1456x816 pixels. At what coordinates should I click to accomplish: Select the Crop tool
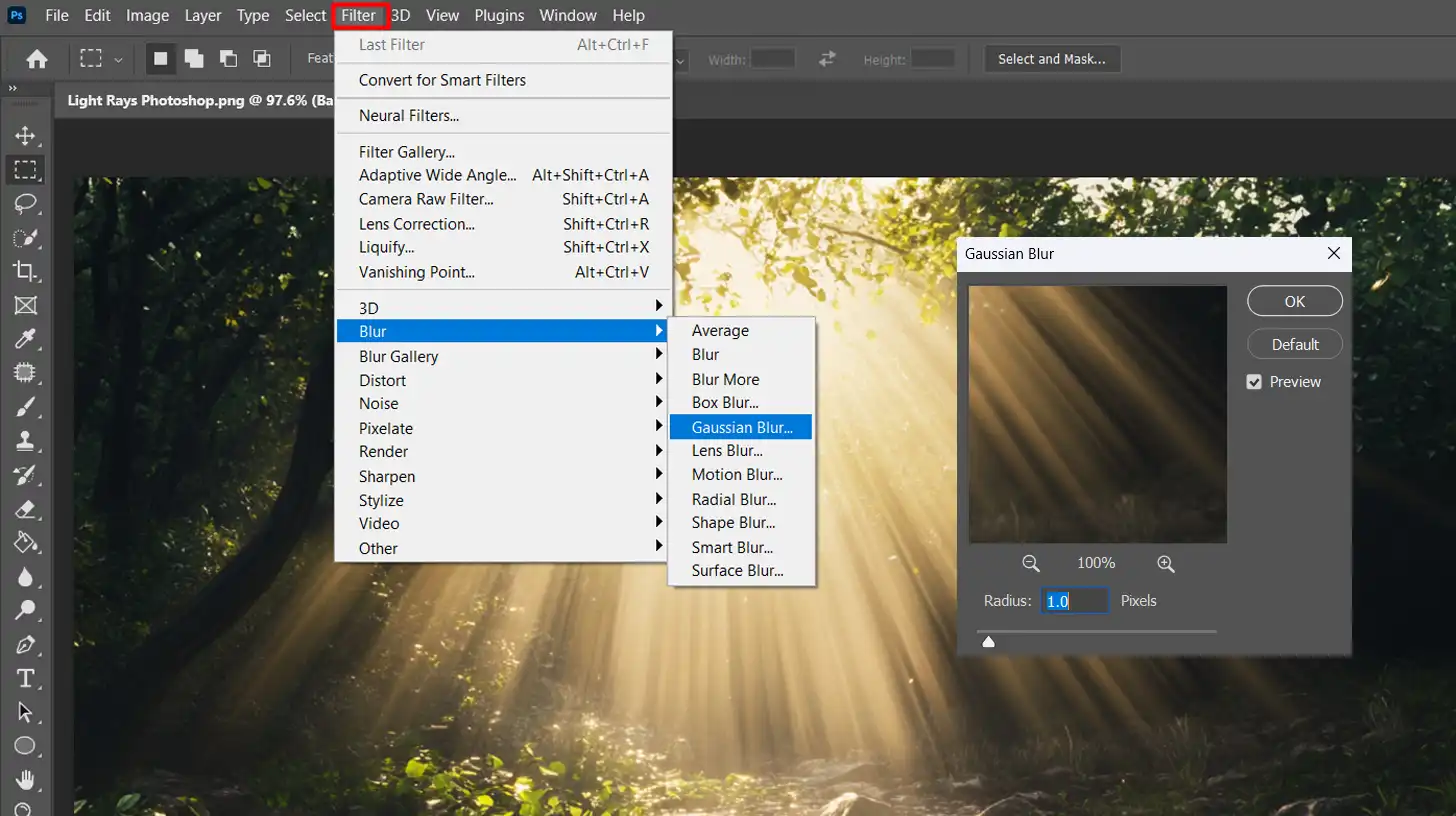[25, 271]
